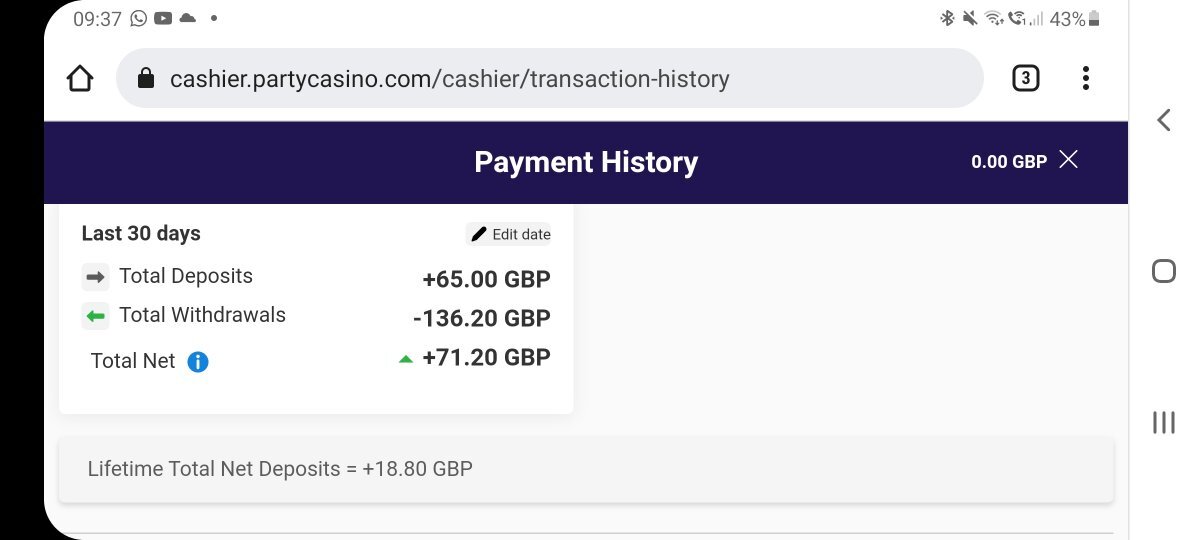This screenshot has width=1200, height=540.
Task: Tap the Android back navigation chevron
Action: pos(1163,121)
